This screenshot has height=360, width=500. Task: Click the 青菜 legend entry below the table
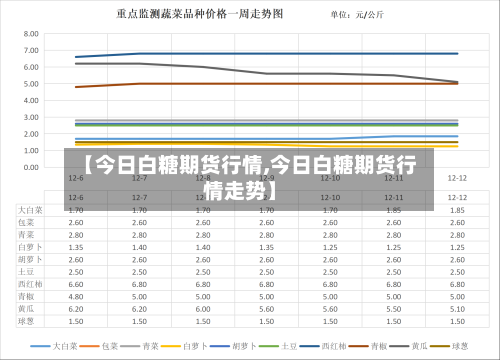tap(139, 346)
